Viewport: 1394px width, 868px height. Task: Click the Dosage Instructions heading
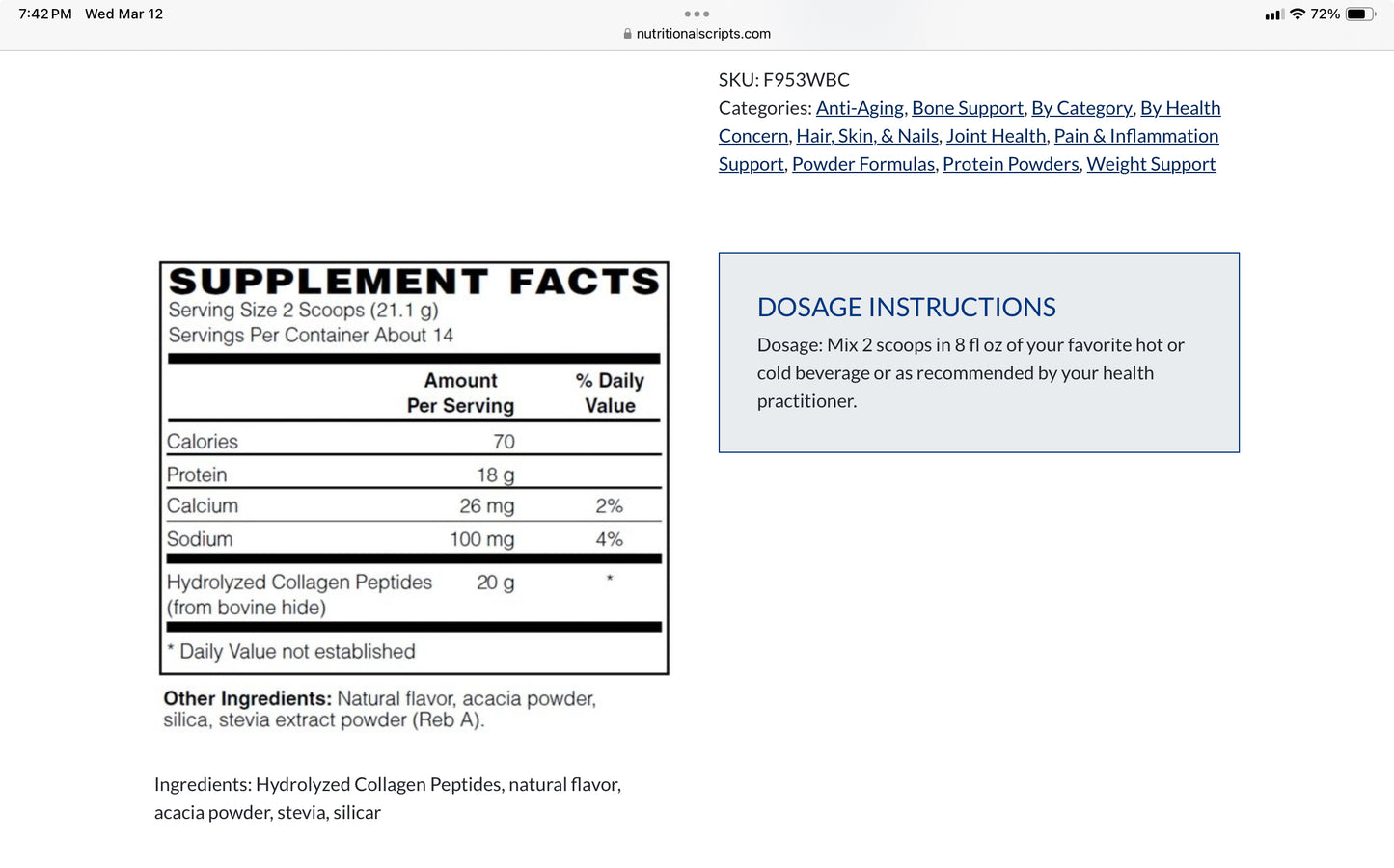[x=906, y=307]
